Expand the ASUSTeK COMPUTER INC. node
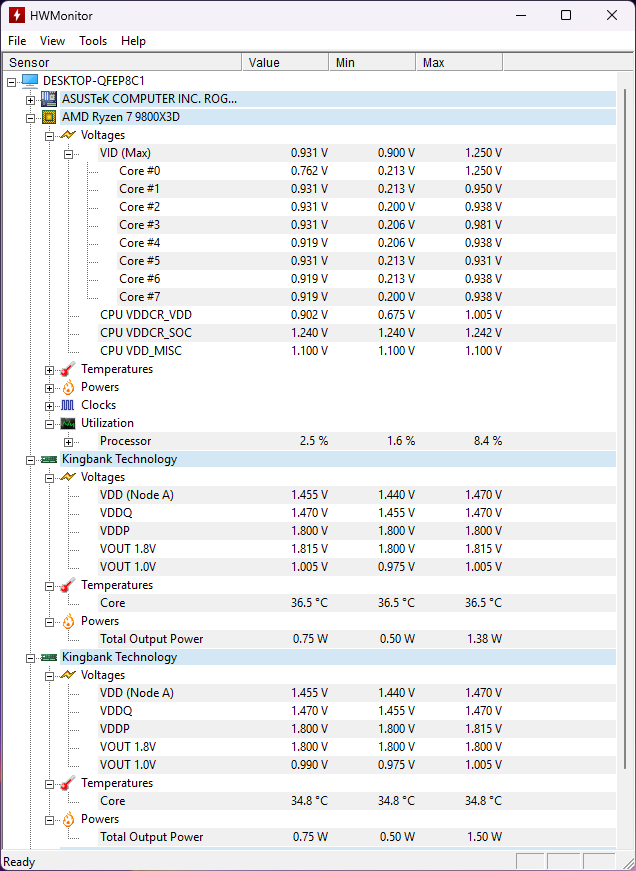This screenshot has width=636, height=871. click(31, 101)
